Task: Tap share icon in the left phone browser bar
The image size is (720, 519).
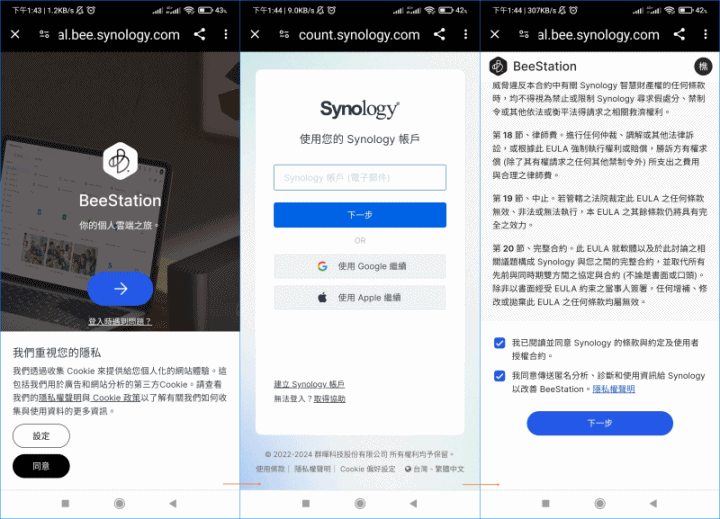Action: tap(199, 34)
